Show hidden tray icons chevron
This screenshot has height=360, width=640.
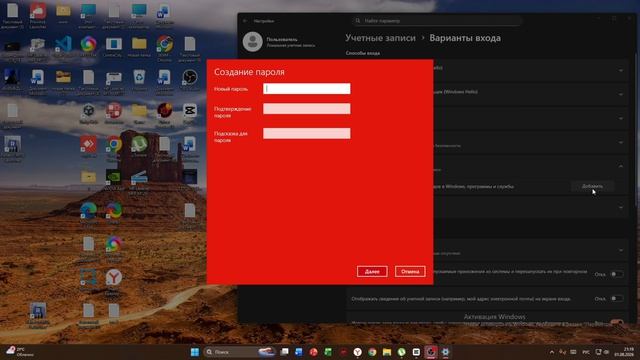(551, 352)
